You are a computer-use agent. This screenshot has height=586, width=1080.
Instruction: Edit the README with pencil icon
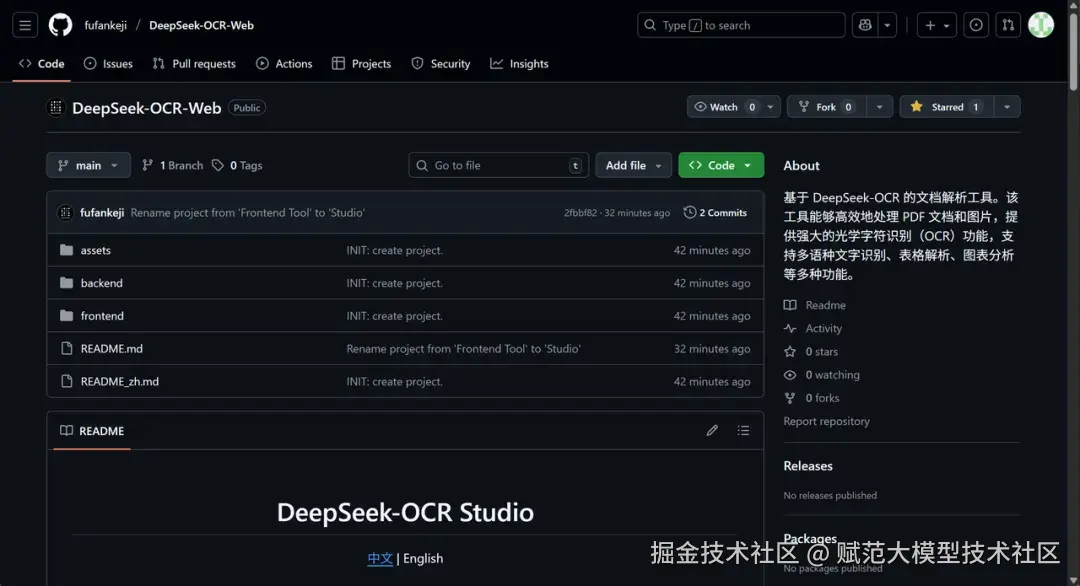coord(712,430)
